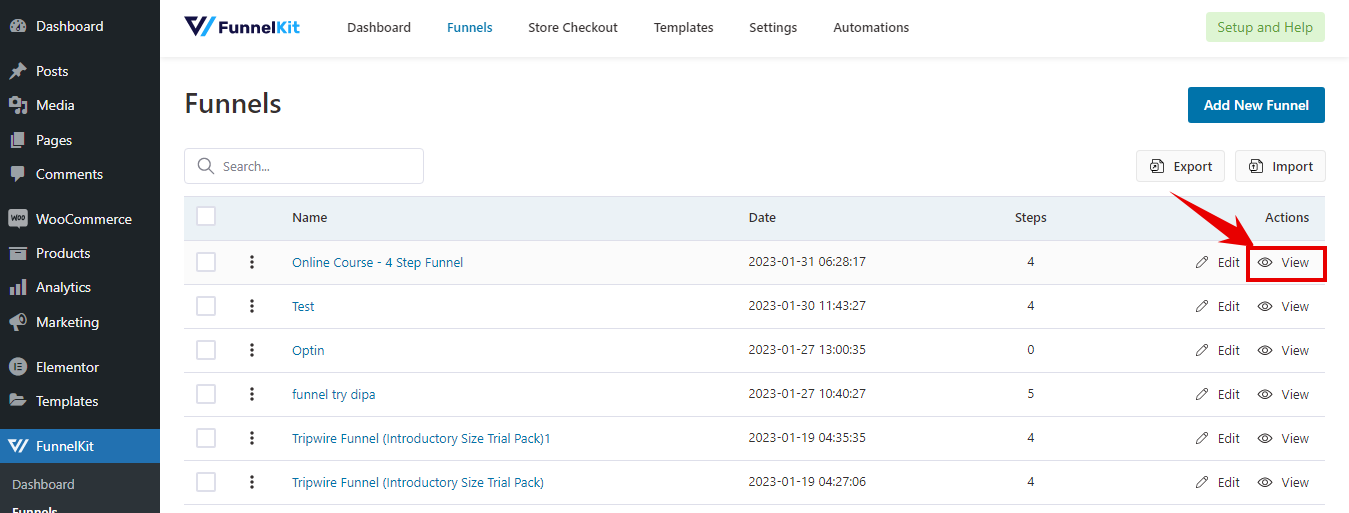This screenshot has height=513, width=1349.
Task: Tick checkbox for Tripwire Funnel Trial Pack)1 row
Action: click(x=206, y=438)
